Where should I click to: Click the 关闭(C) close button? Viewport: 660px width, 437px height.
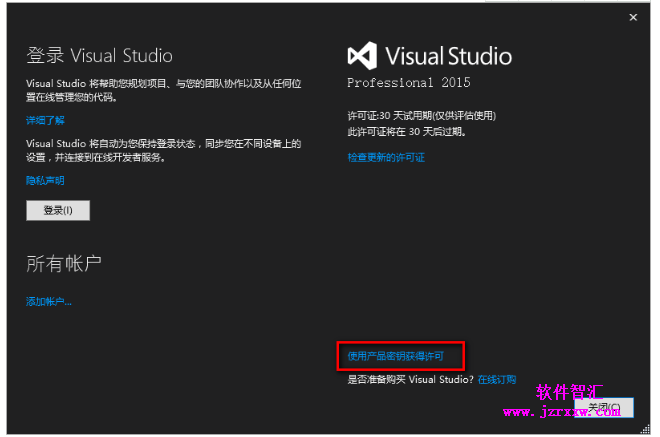(x=604, y=408)
